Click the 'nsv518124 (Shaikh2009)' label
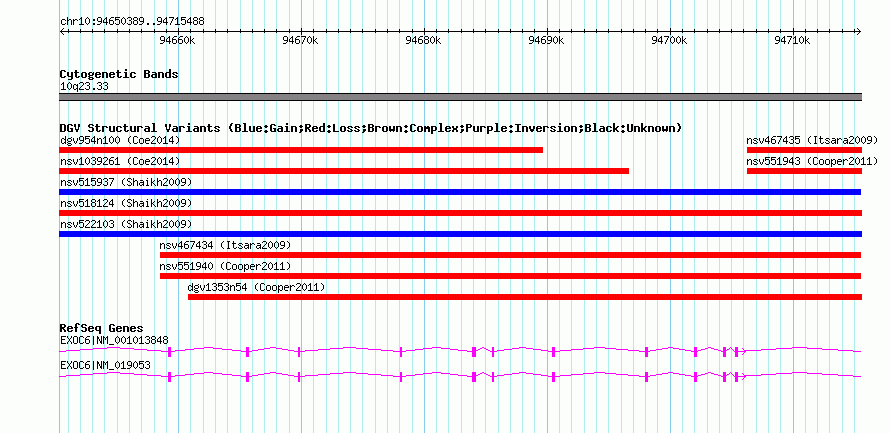 point(126,203)
